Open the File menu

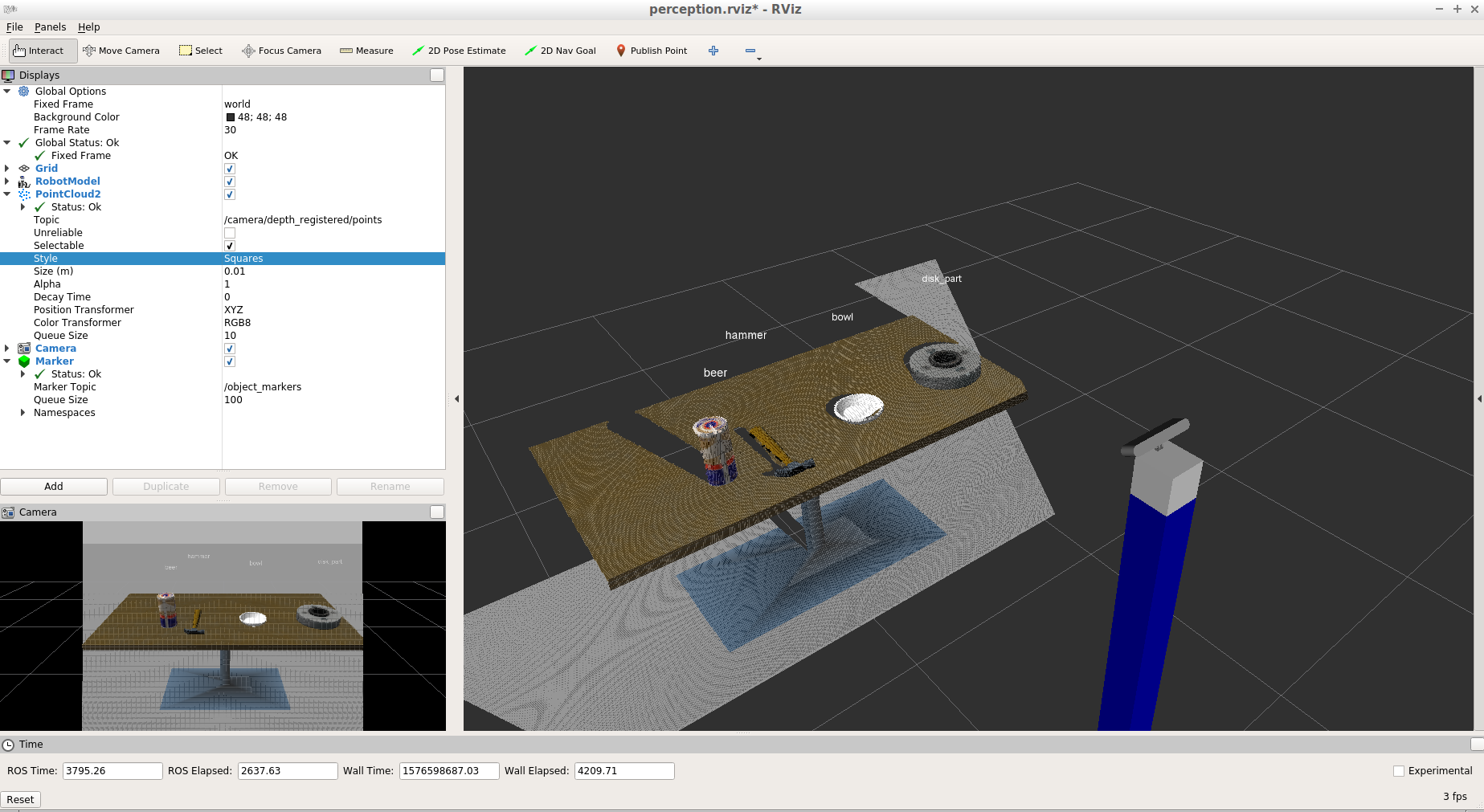coord(14,27)
